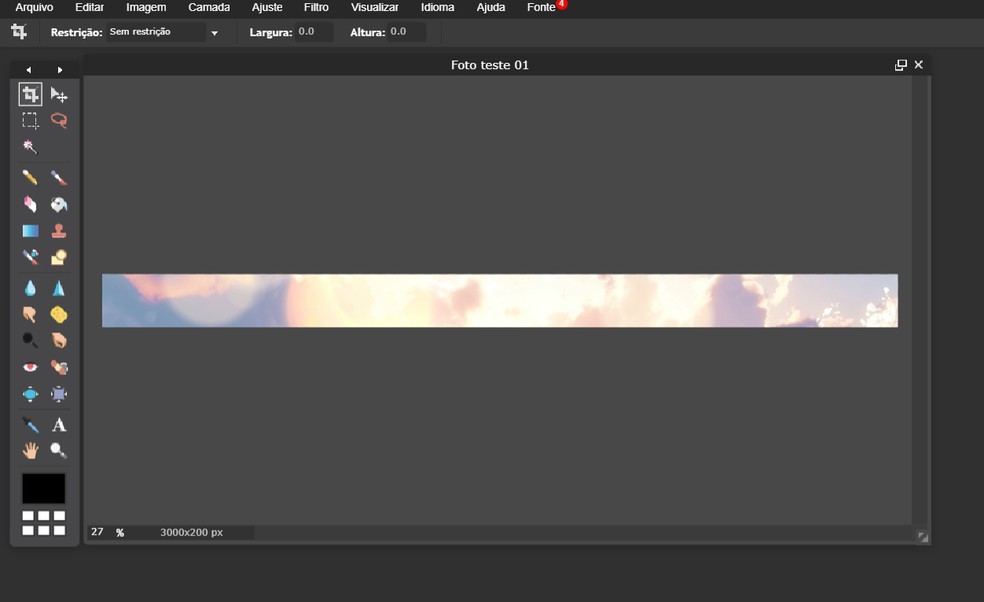This screenshot has height=602, width=984.
Task: Open the Arquivo menu
Action: coord(34,8)
